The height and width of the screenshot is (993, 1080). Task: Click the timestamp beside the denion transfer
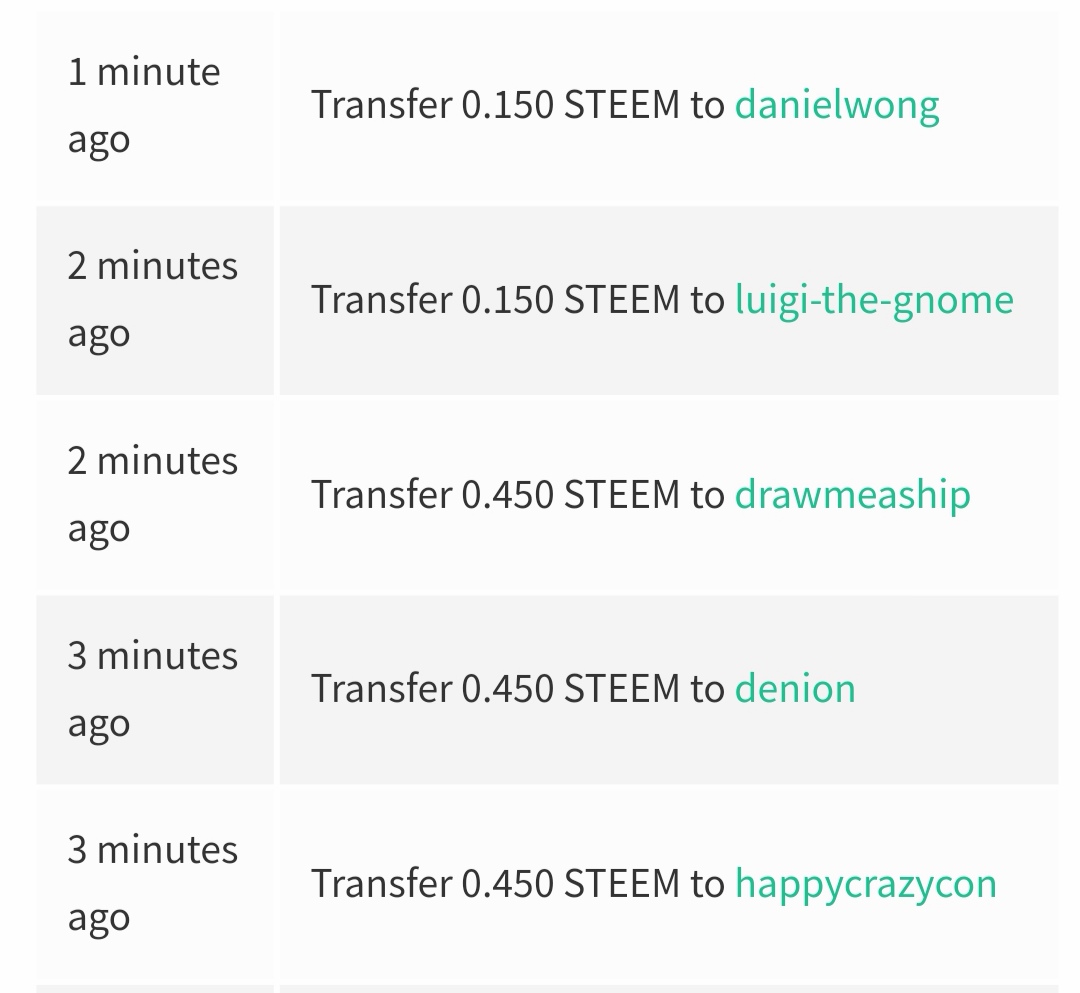pos(152,689)
